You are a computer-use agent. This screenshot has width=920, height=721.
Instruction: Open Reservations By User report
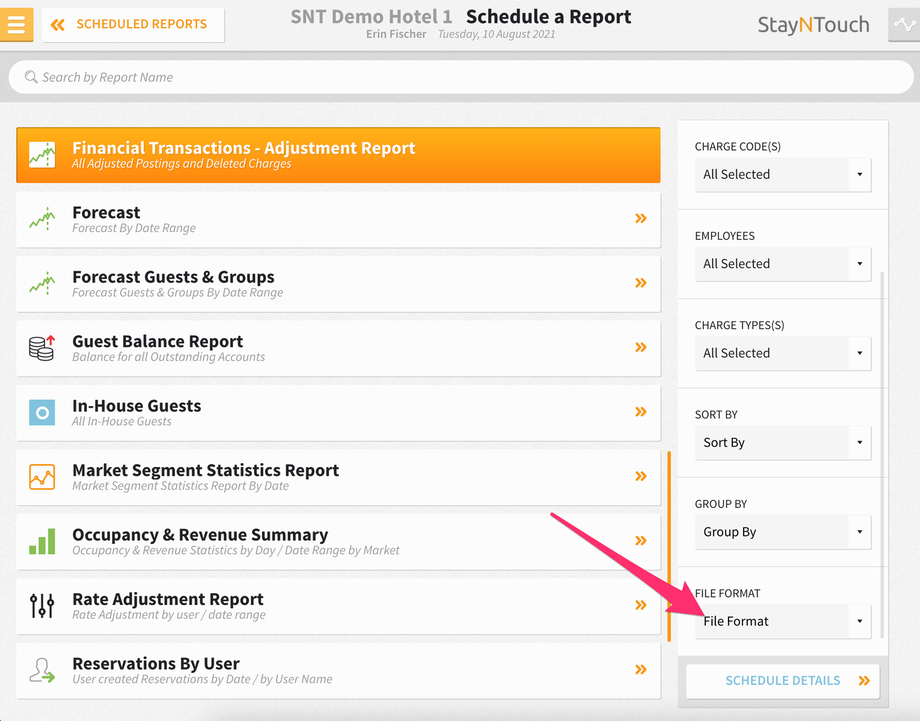338,671
